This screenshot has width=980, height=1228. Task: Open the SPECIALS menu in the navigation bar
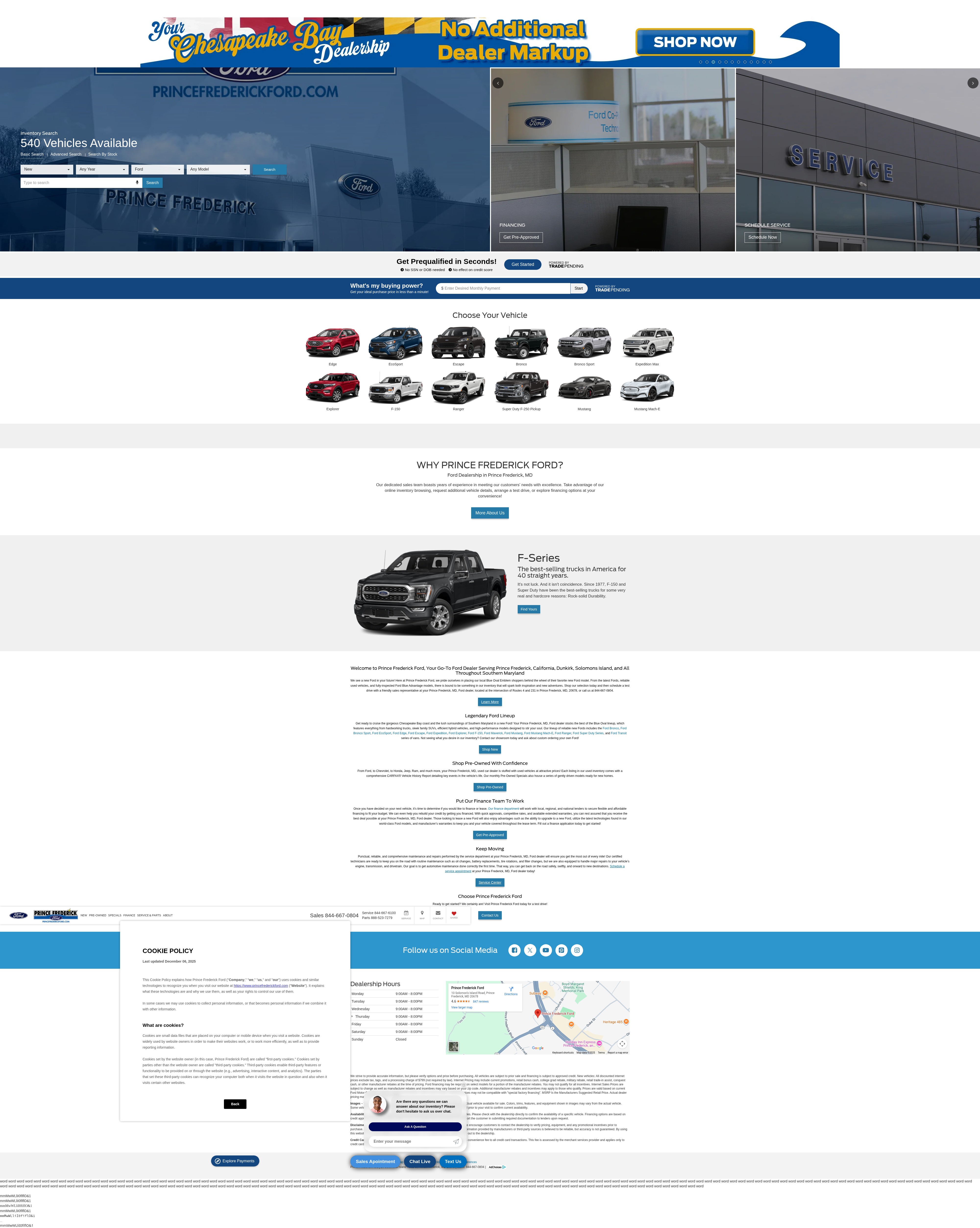(114, 915)
